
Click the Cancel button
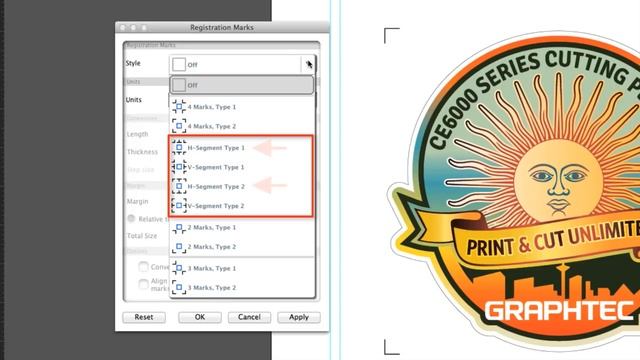coord(249,317)
